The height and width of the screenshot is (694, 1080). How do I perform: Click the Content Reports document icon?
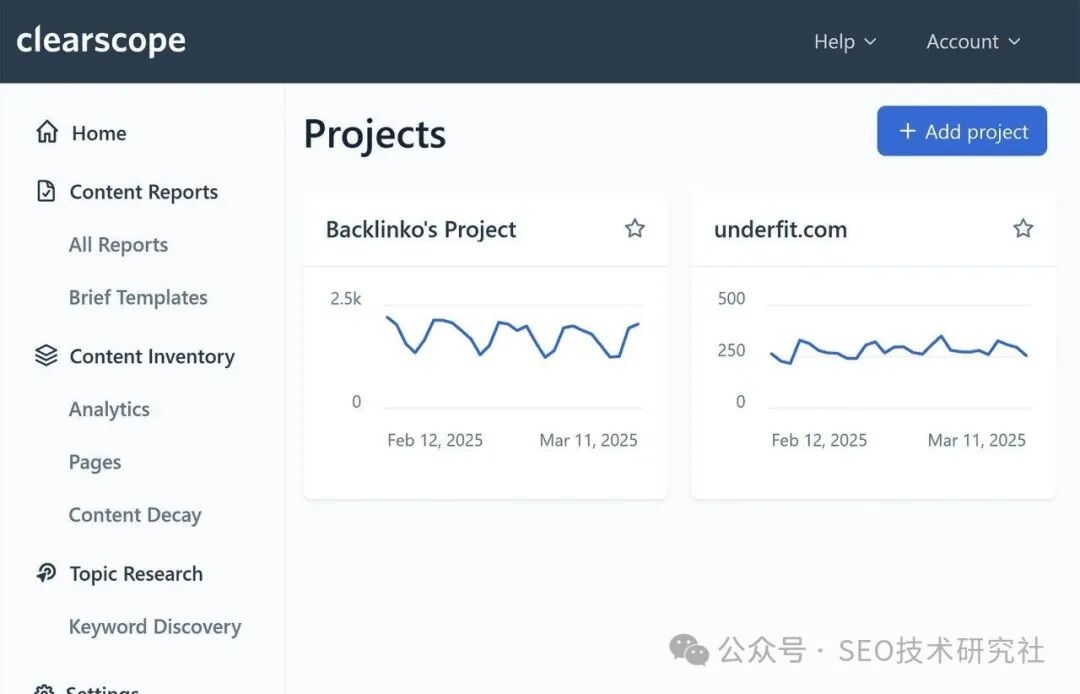point(46,191)
